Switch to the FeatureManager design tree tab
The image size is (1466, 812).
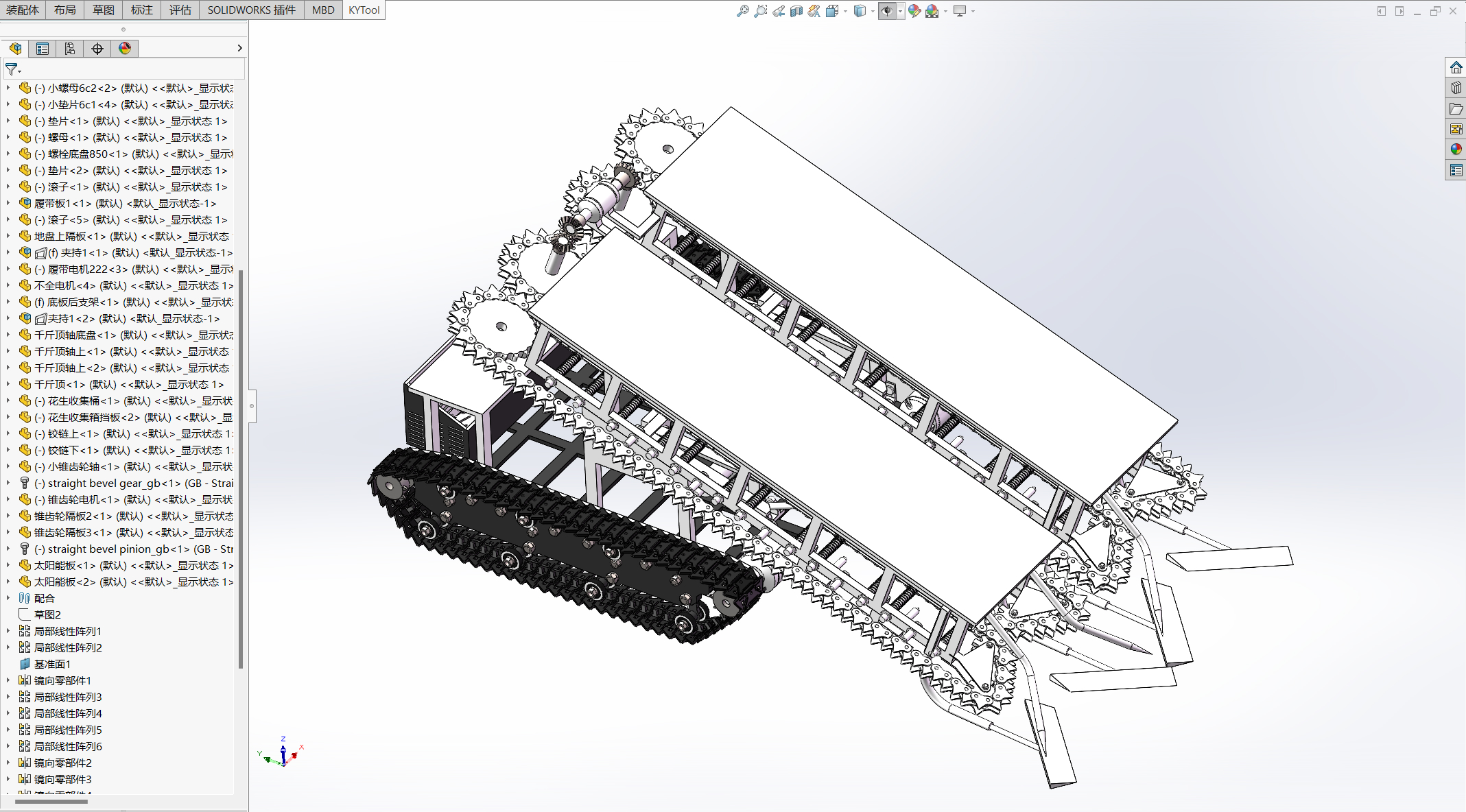coord(15,48)
